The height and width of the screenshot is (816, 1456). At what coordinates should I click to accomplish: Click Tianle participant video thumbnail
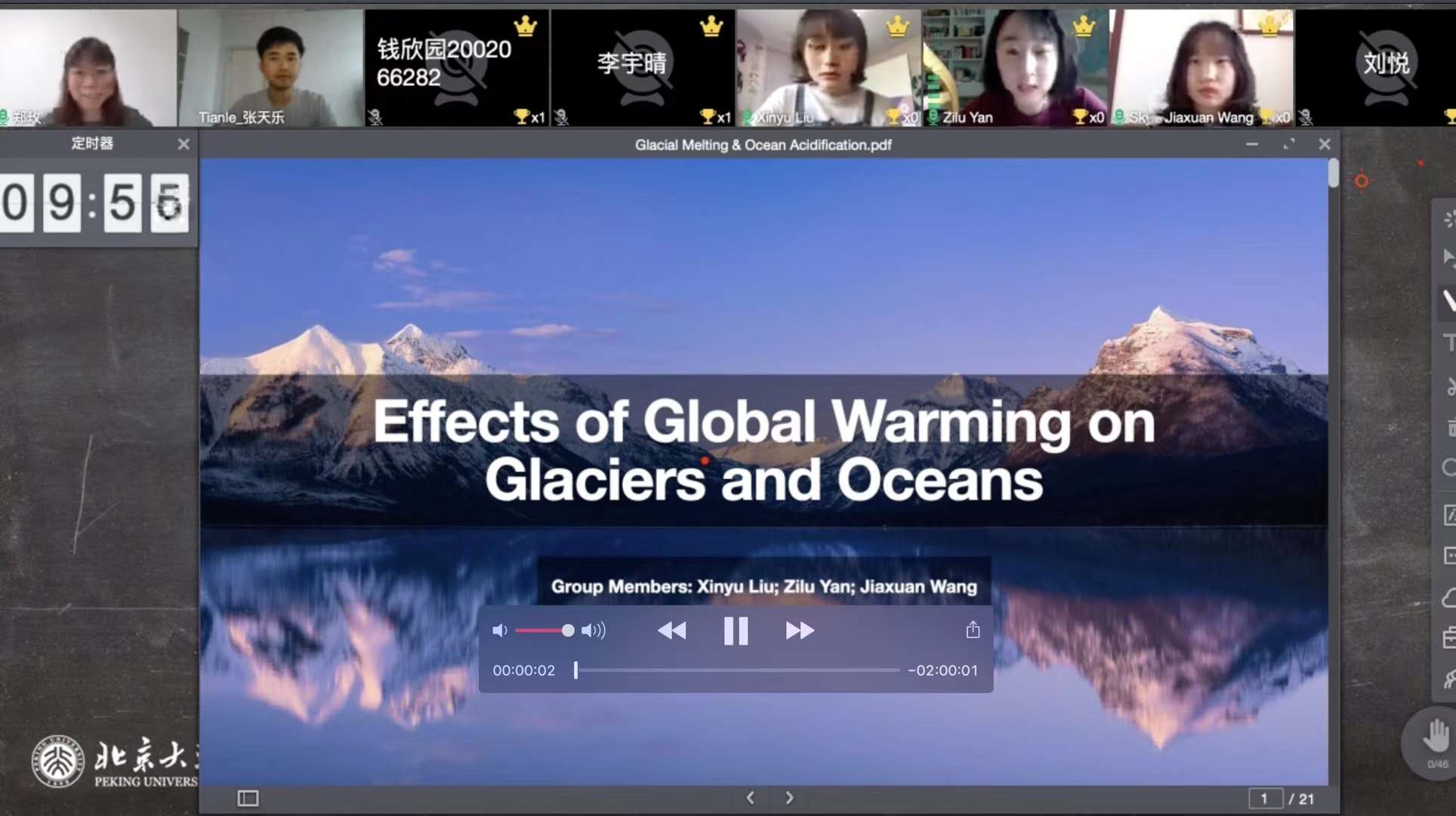click(x=270, y=68)
